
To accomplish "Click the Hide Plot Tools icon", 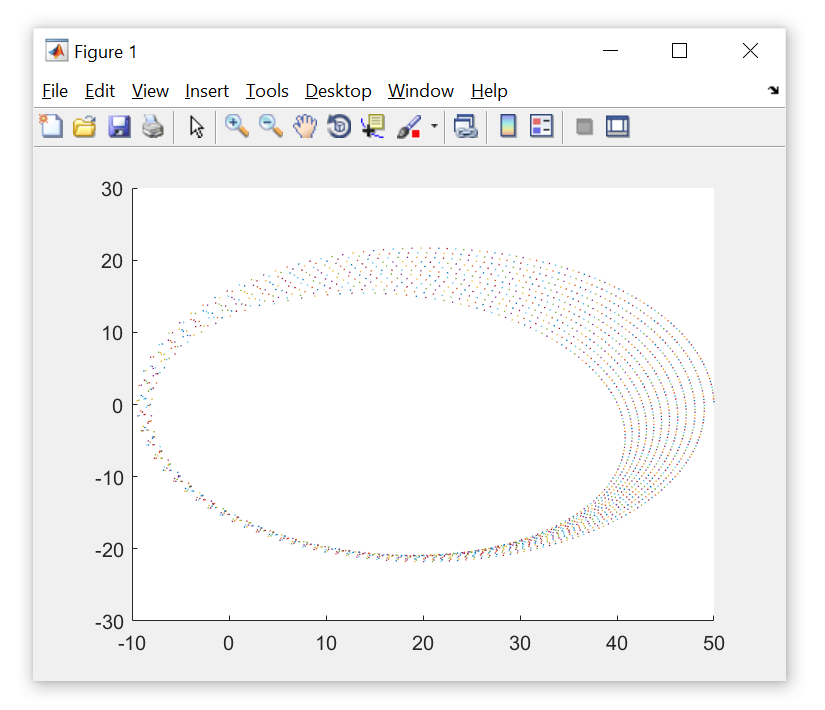I will coord(584,127).
